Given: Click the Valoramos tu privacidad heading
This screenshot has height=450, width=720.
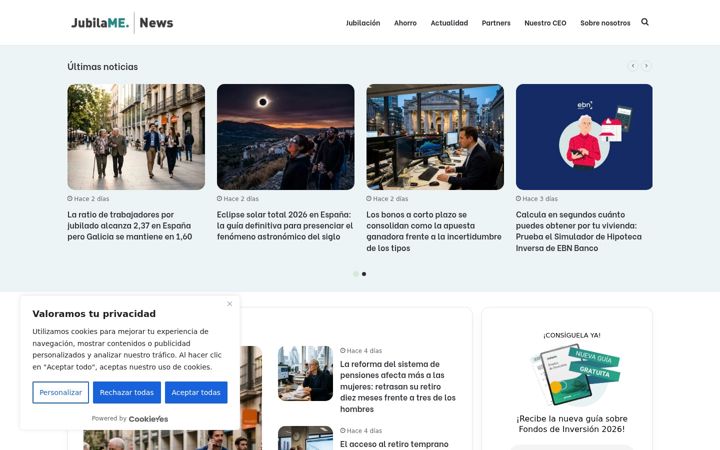Looking at the screenshot, I should pyautogui.click(x=94, y=314).
